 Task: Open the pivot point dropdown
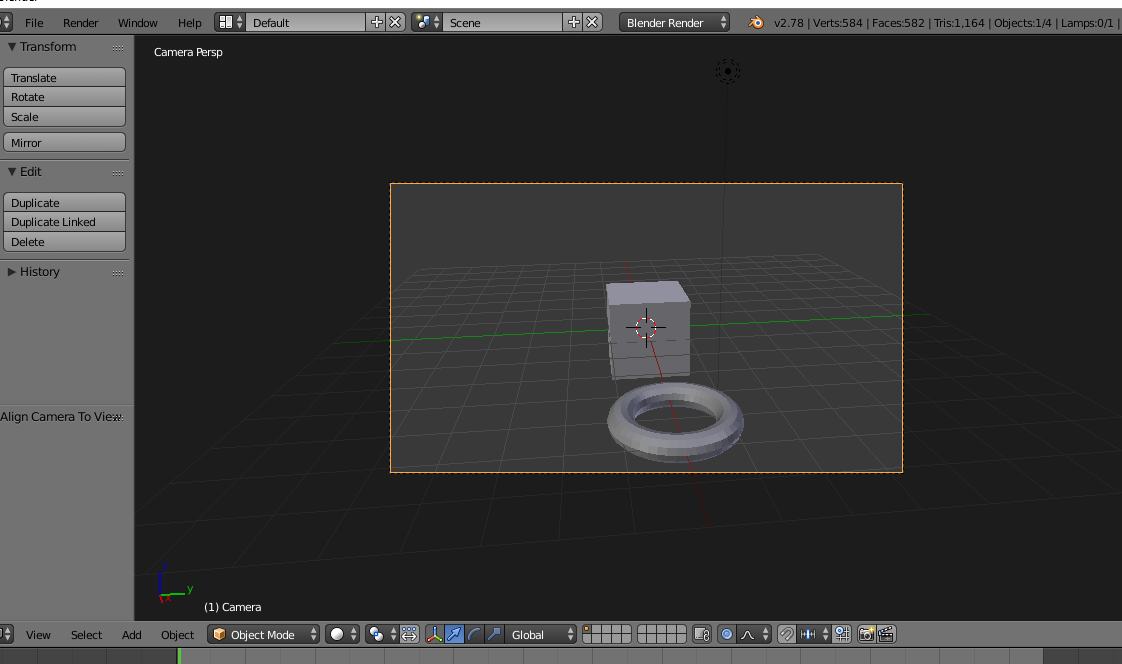[x=381, y=634]
